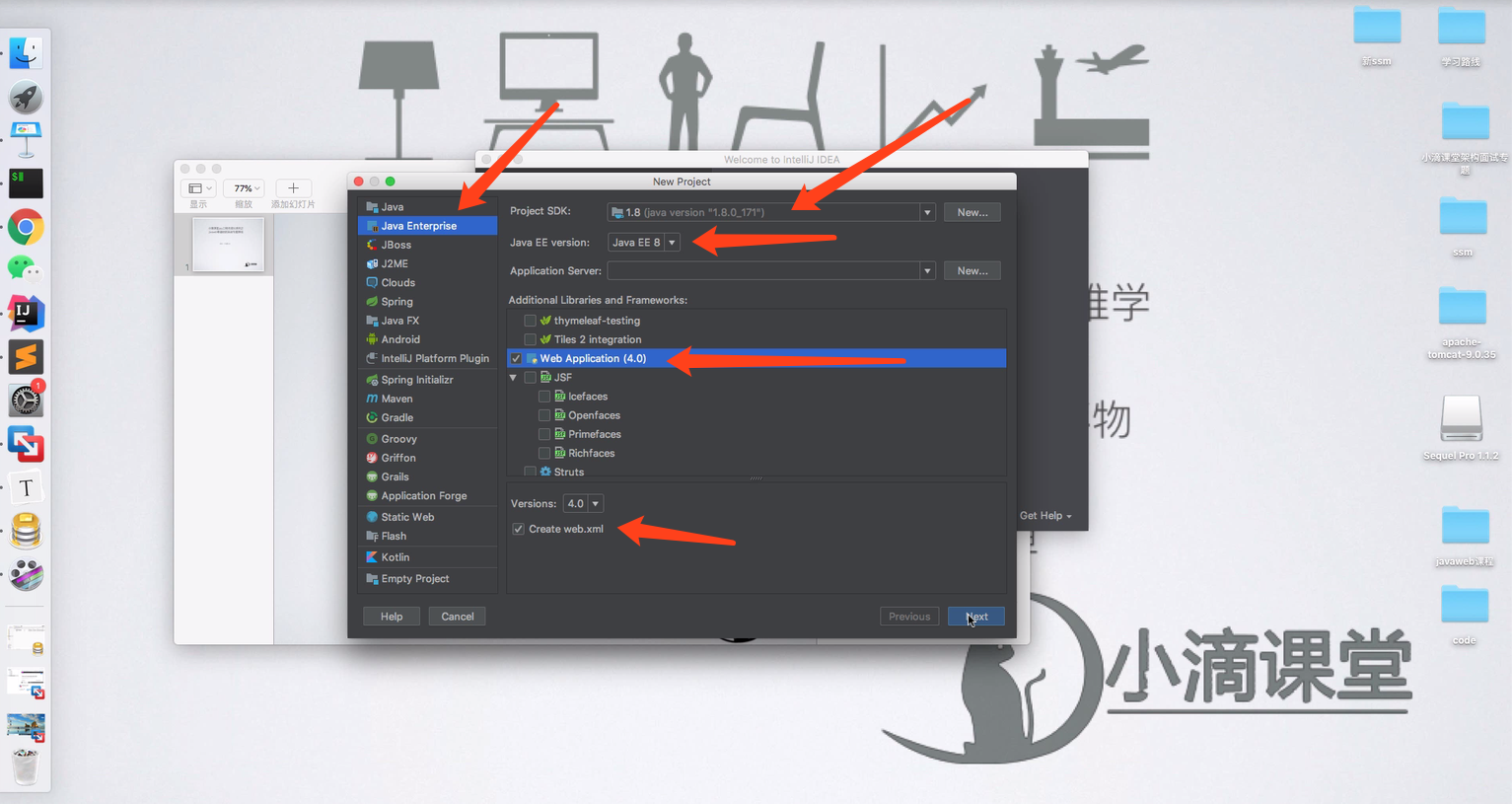This screenshot has width=1512, height=804.
Task: Click add slide plus button in Keynote
Action: point(293,188)
